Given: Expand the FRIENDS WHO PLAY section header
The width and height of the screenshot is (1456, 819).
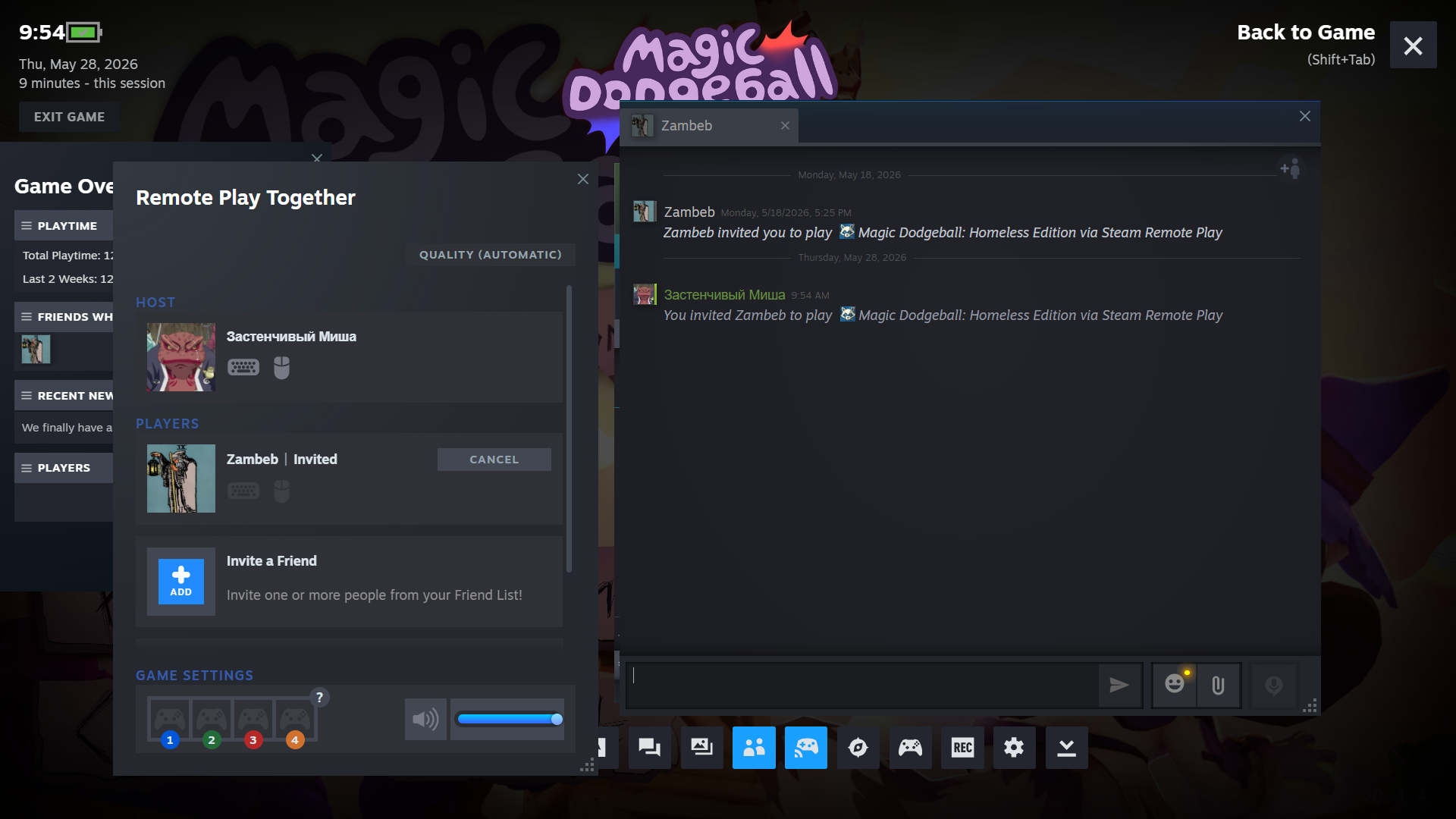Looking at the screenshot, I should point(64,317).
